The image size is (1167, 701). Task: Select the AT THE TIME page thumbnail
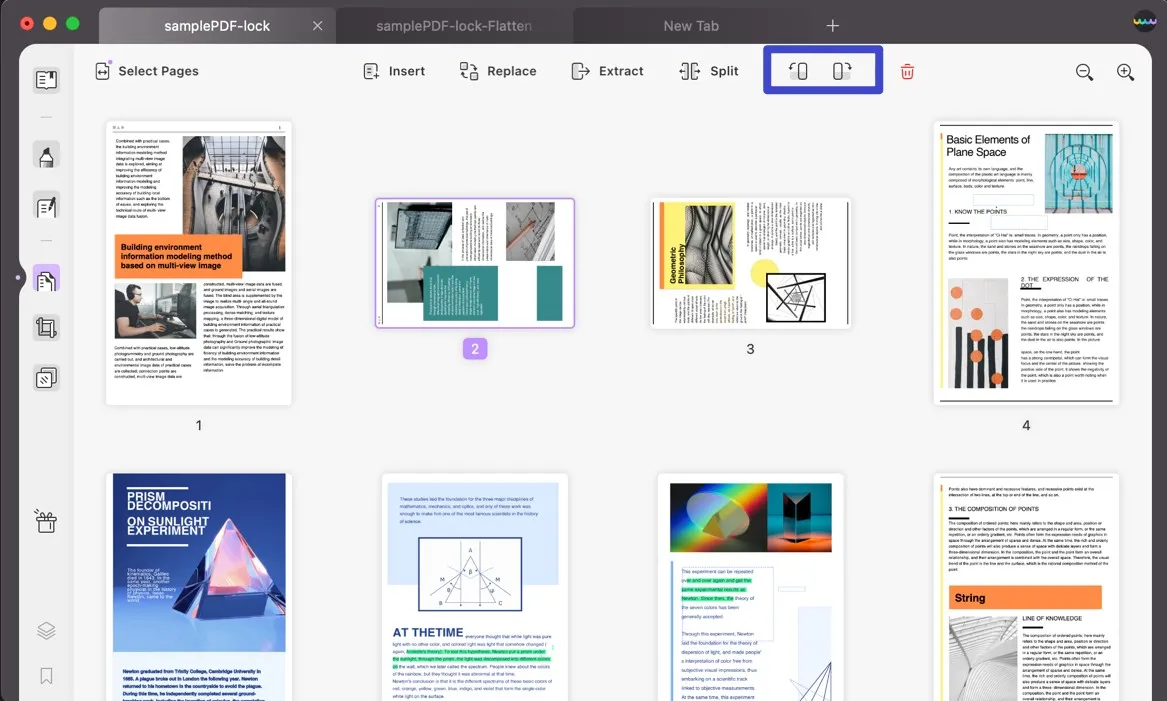(x=475, y=586)
